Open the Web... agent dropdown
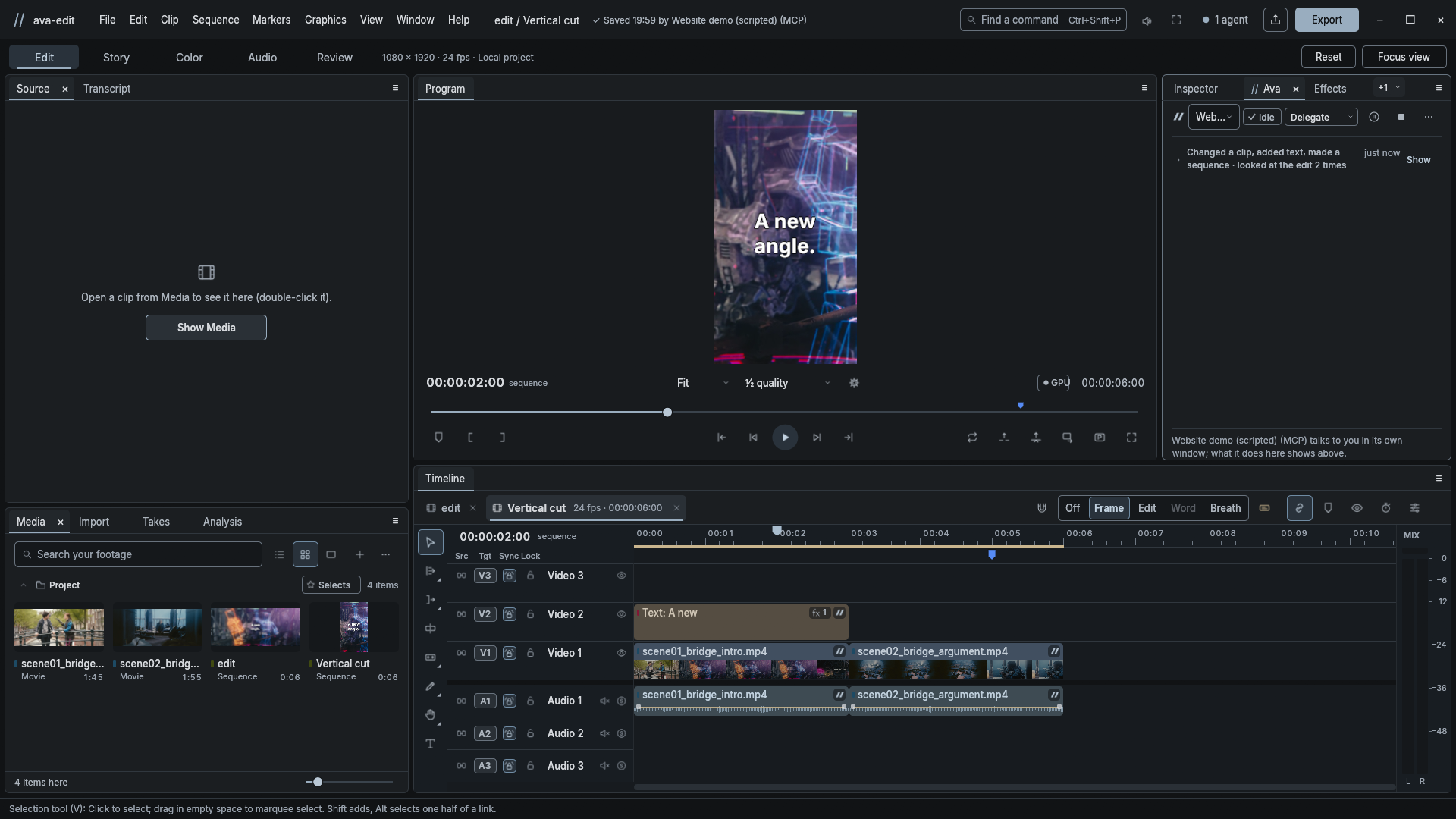The height and width of the screenshot is (819, 1456). (1214, 117)
